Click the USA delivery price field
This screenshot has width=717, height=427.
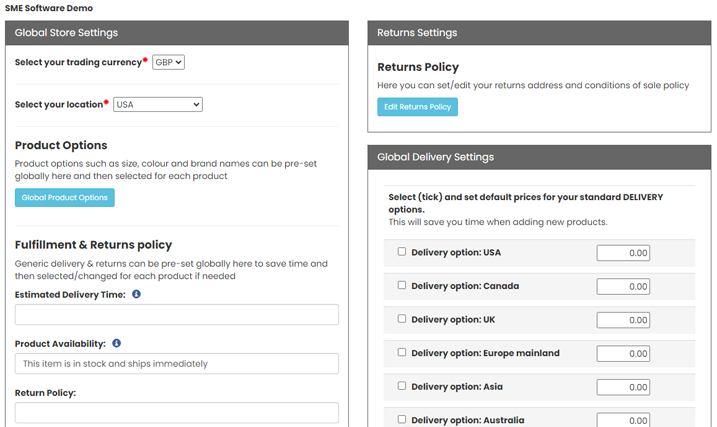pyautogui.click(x=622, y=253)
